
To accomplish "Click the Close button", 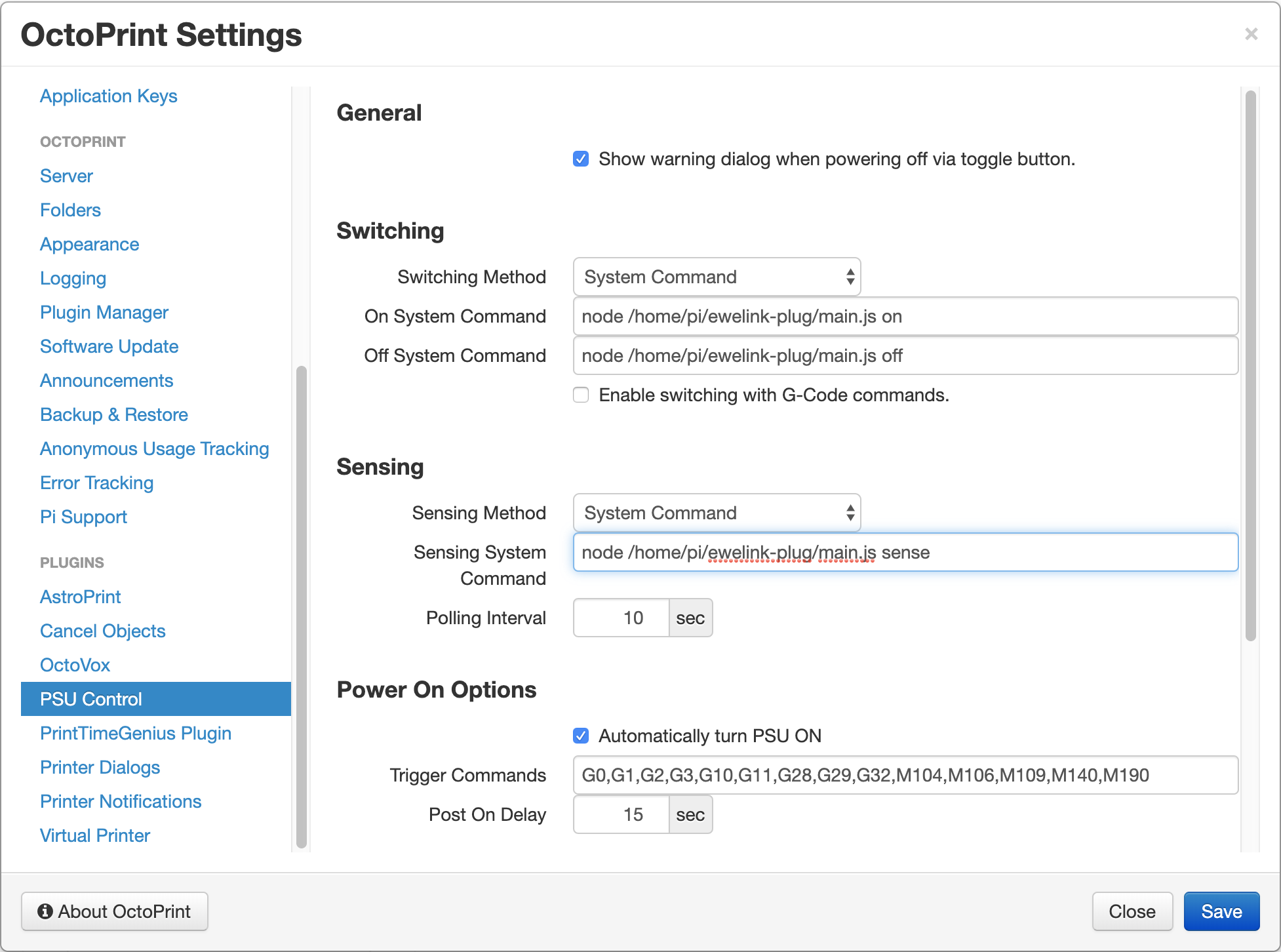I will (x=1132, y=911).
